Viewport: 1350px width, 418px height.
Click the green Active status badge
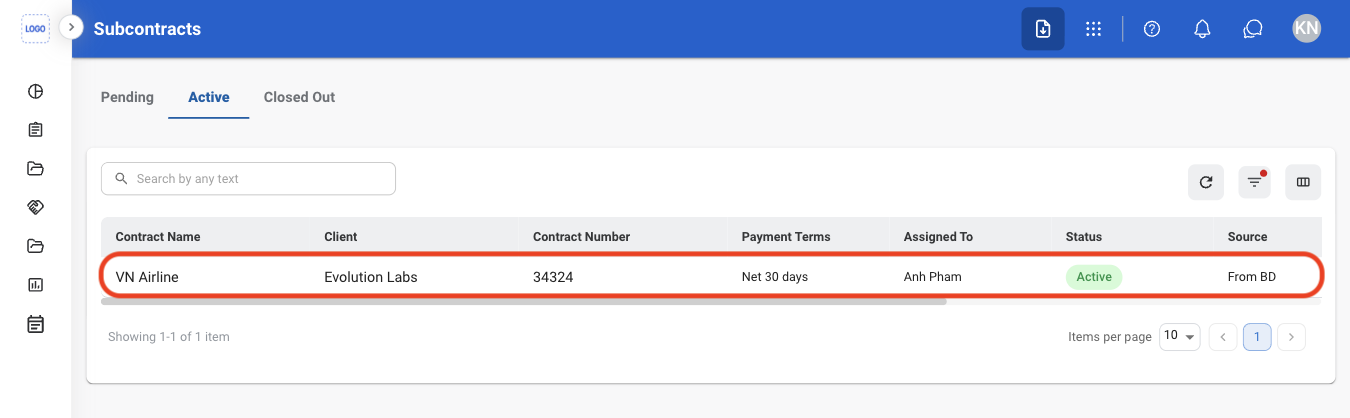[1094, 277]
